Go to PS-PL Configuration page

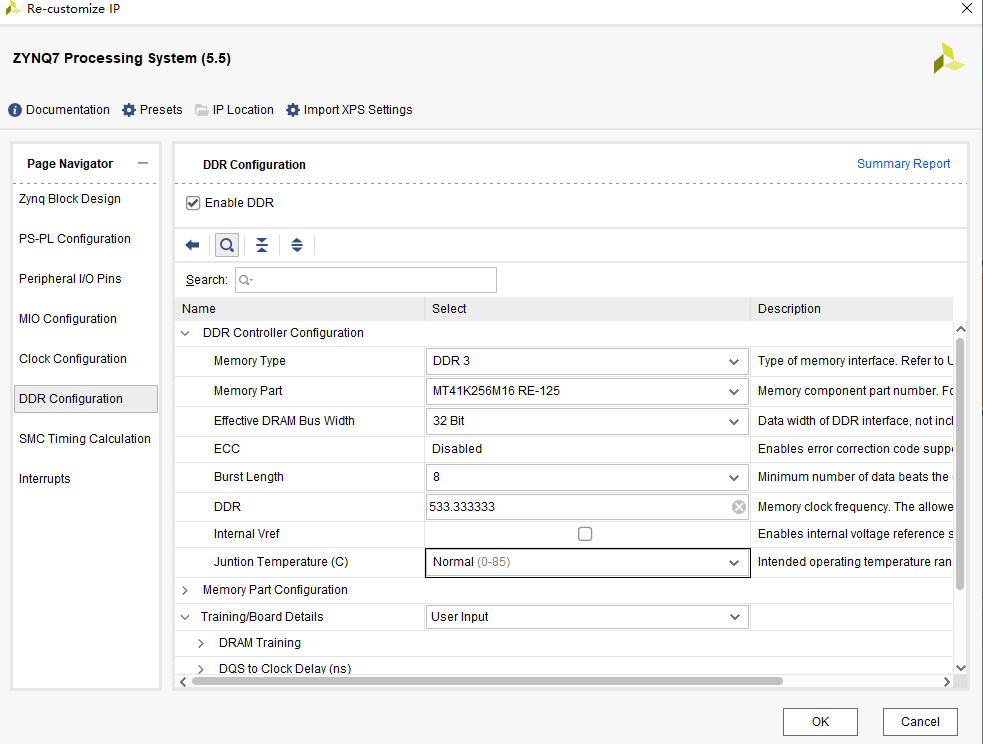point(75,239)
